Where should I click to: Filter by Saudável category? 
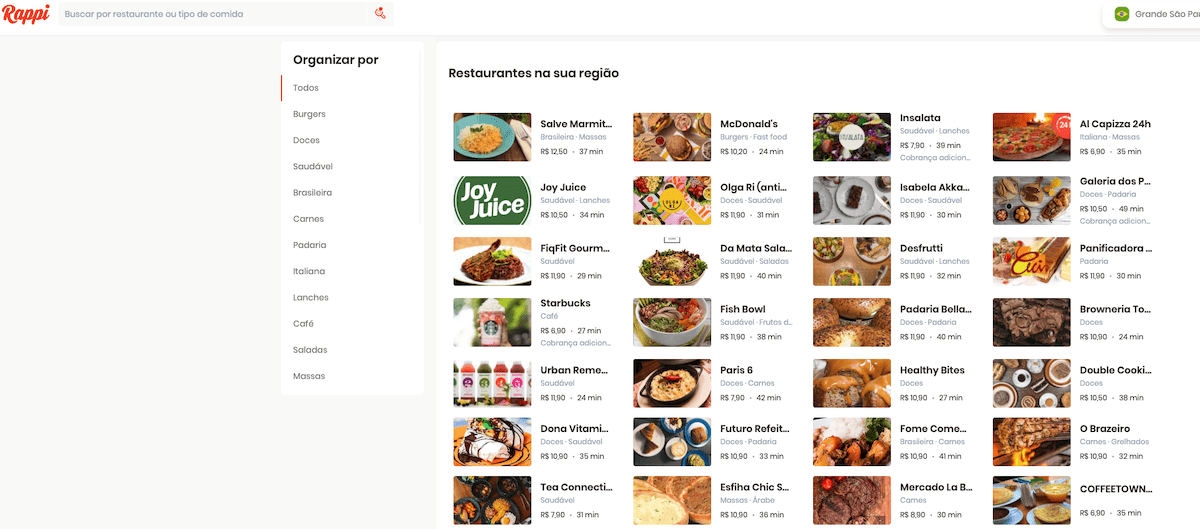click(x=313, y=166)
